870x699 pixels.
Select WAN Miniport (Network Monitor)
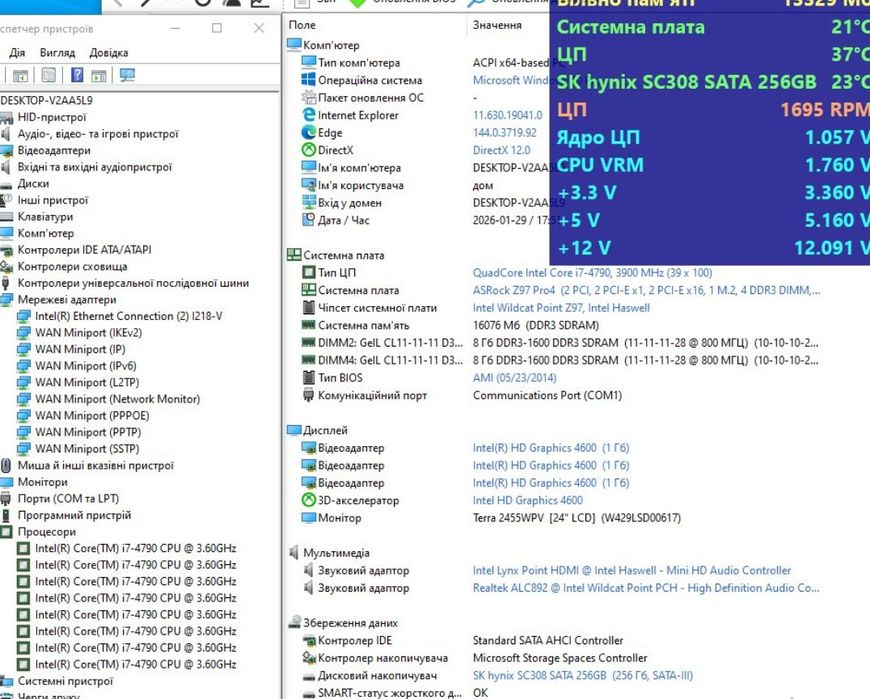pos(118,399)
